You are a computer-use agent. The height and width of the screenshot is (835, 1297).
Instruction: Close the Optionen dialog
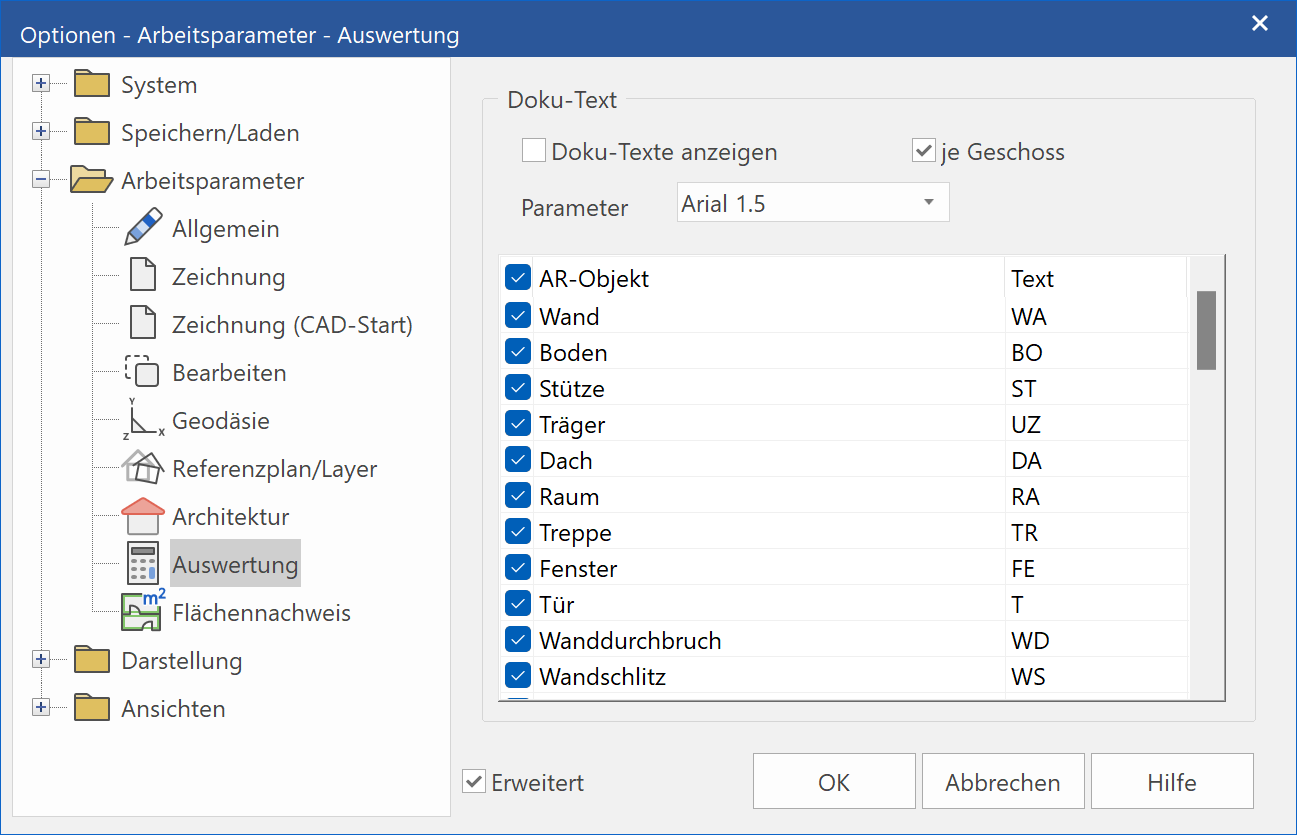pos(1260,23)
